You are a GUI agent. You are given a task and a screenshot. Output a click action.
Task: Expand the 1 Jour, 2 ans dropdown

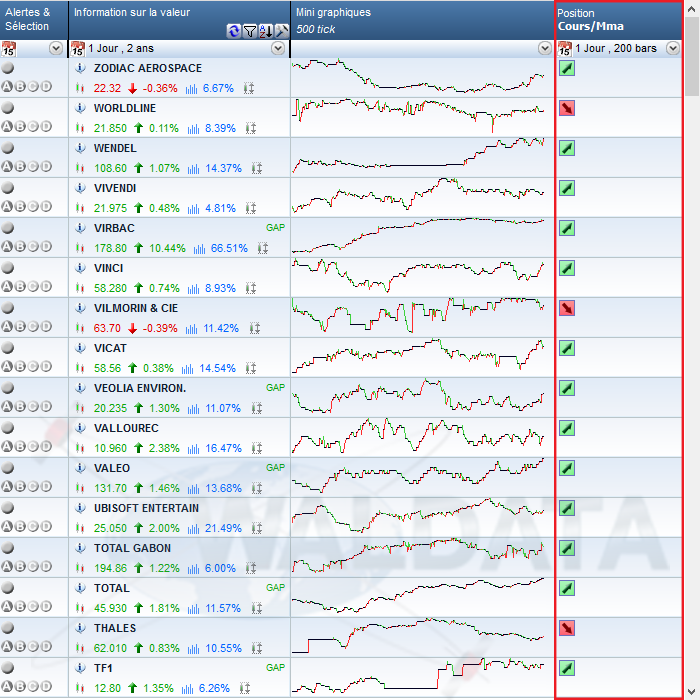278,48
